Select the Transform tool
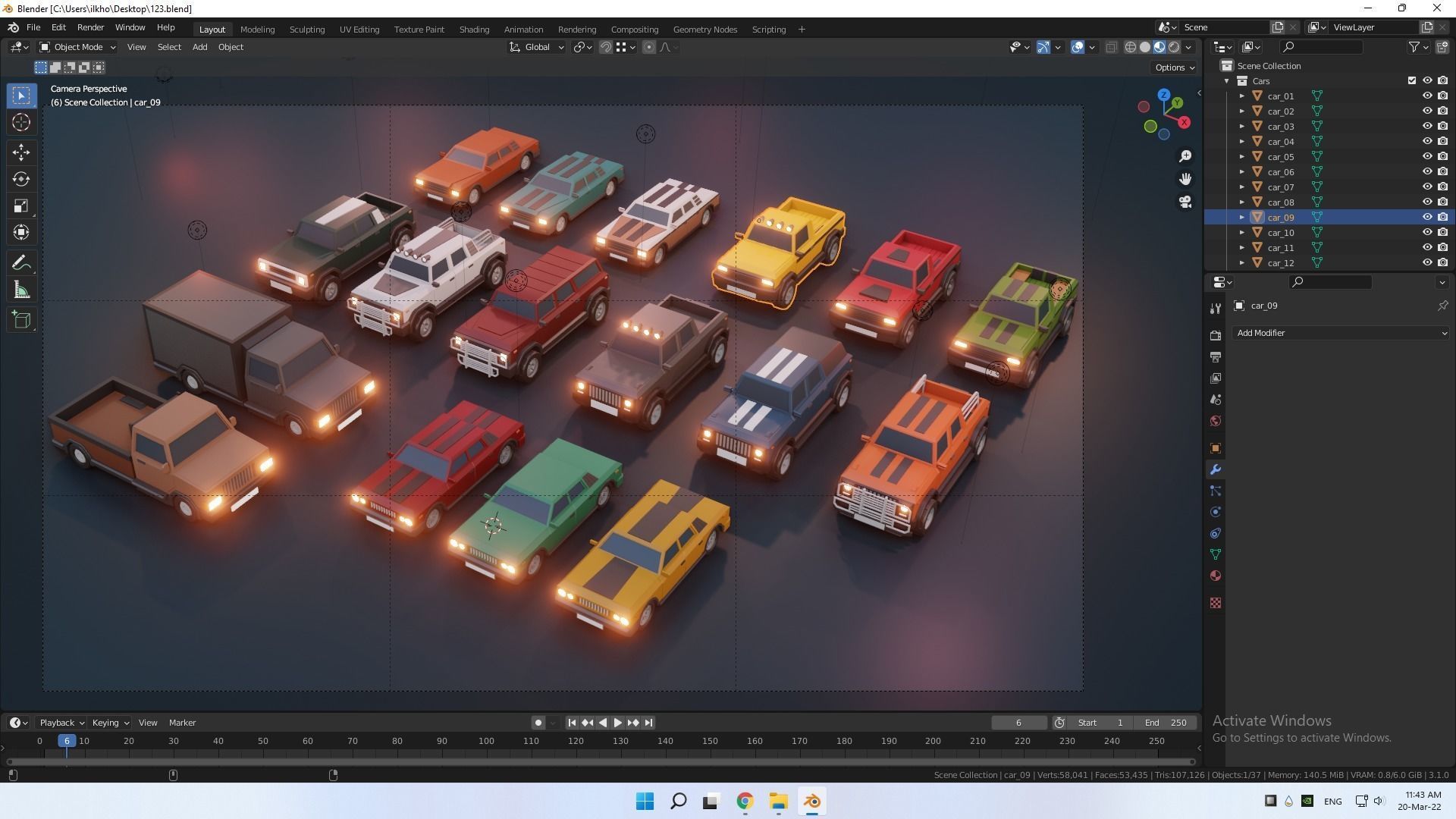Viewport: 1456px width, 819px height. [x=21, y=233]
